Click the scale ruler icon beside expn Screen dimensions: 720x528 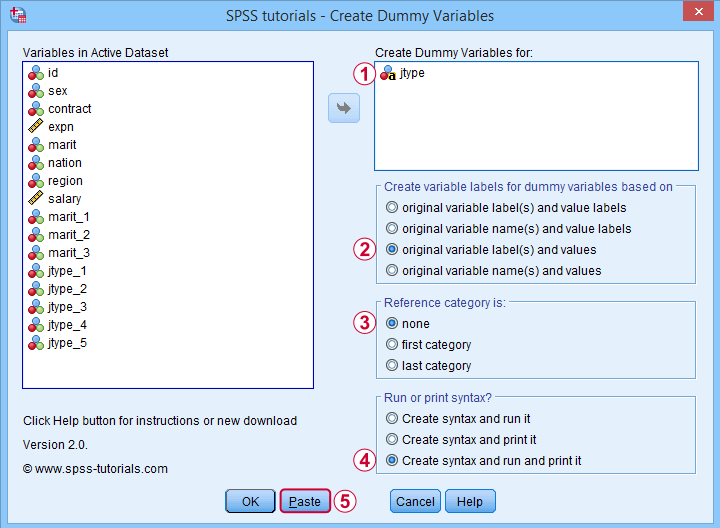(36, 127)
